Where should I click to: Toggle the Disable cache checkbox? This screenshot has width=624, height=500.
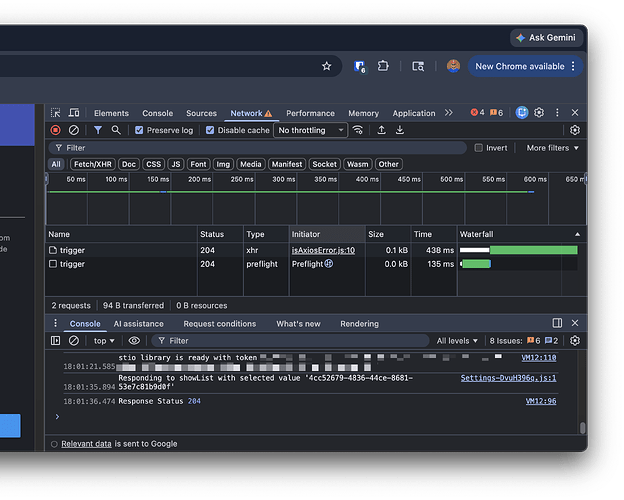click(x=210, y=130)
